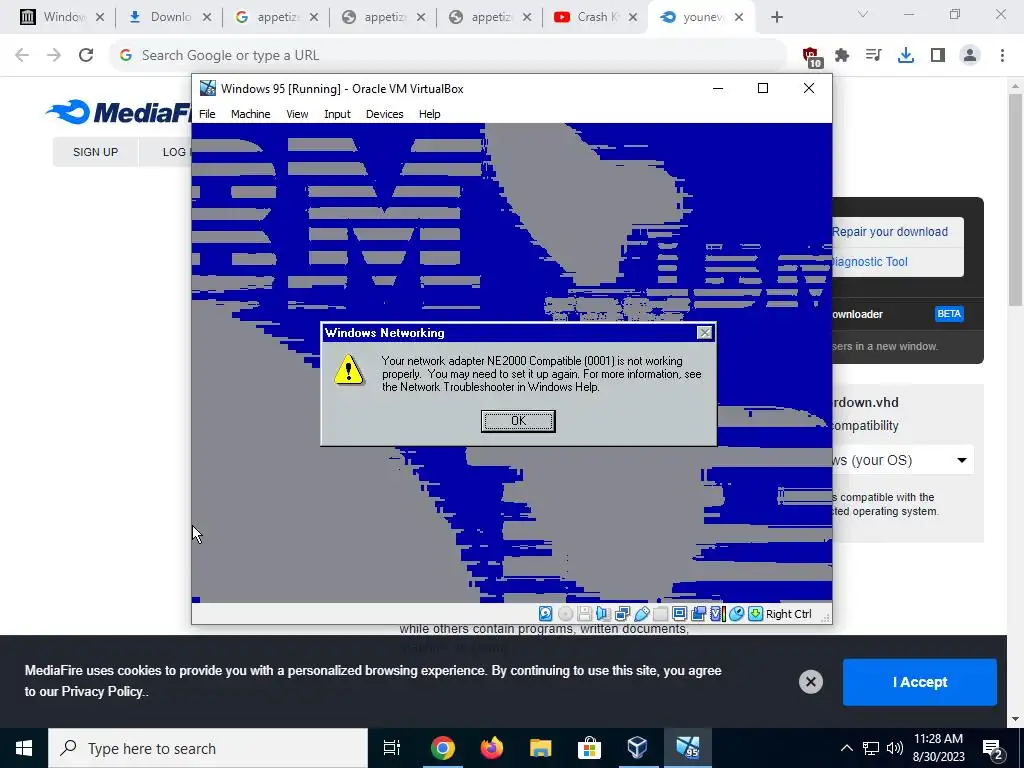Click the floppy disk icon in VirtualBox status bar

[x=584, y=614]
